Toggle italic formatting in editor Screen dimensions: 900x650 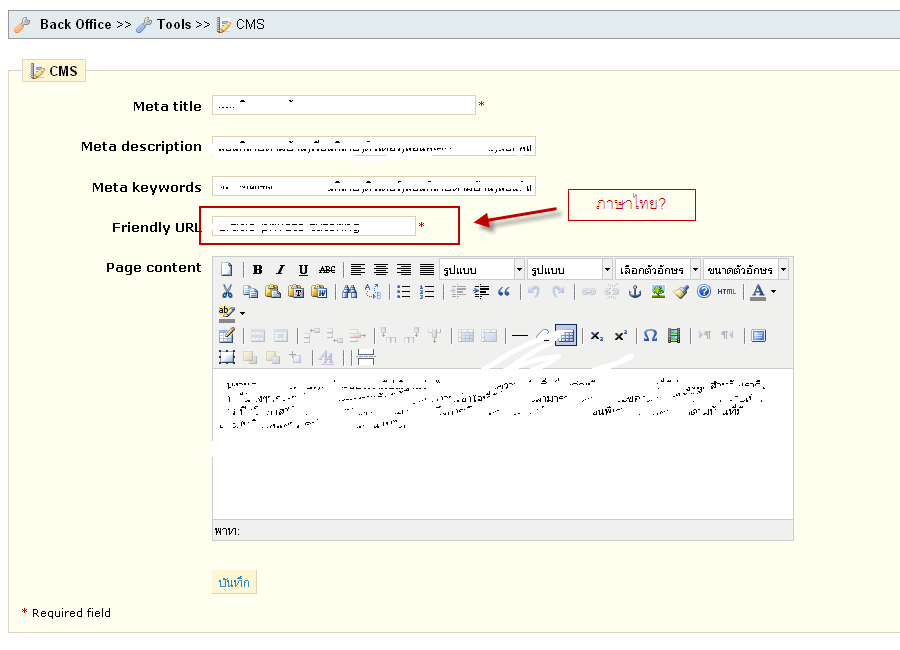tap(281, 269)
